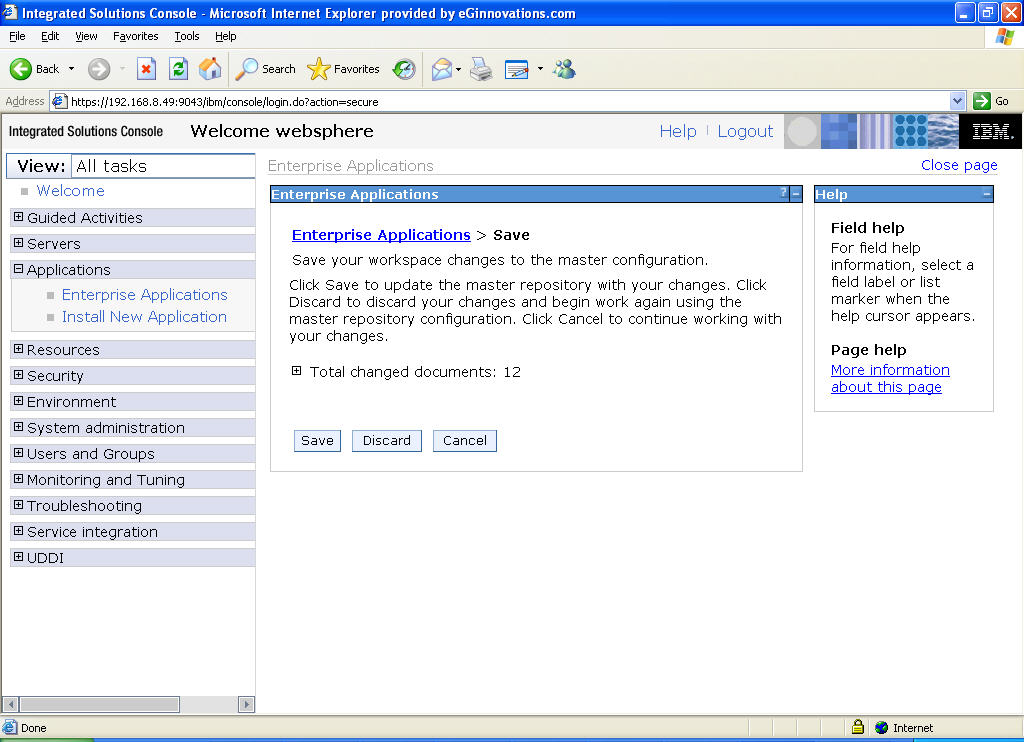
Task: Click the security lock icon in status bar
Action: (x=857, y=727)
